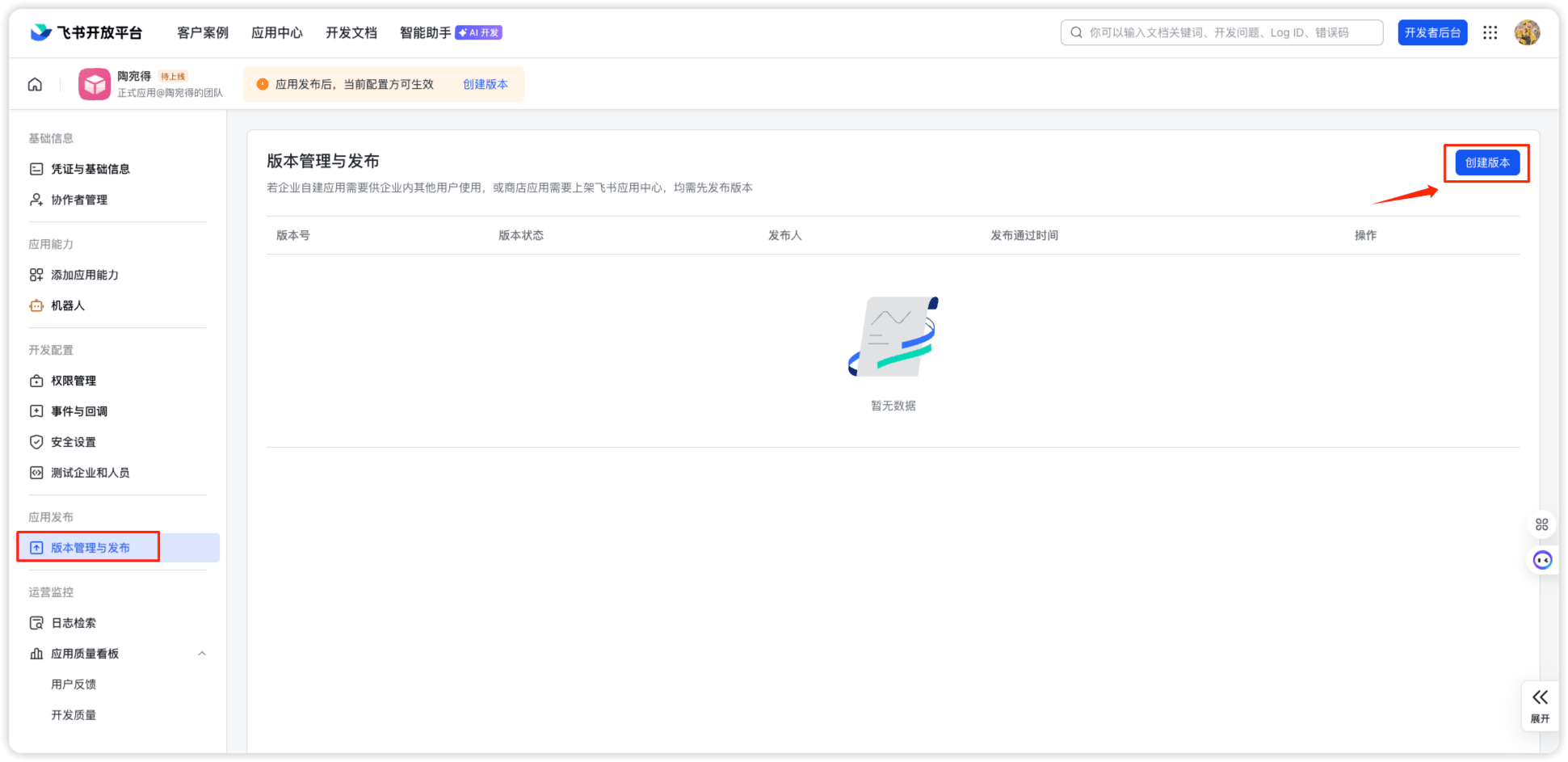Click the documentation search field

pyautogui.click(x=1221, y=32)
